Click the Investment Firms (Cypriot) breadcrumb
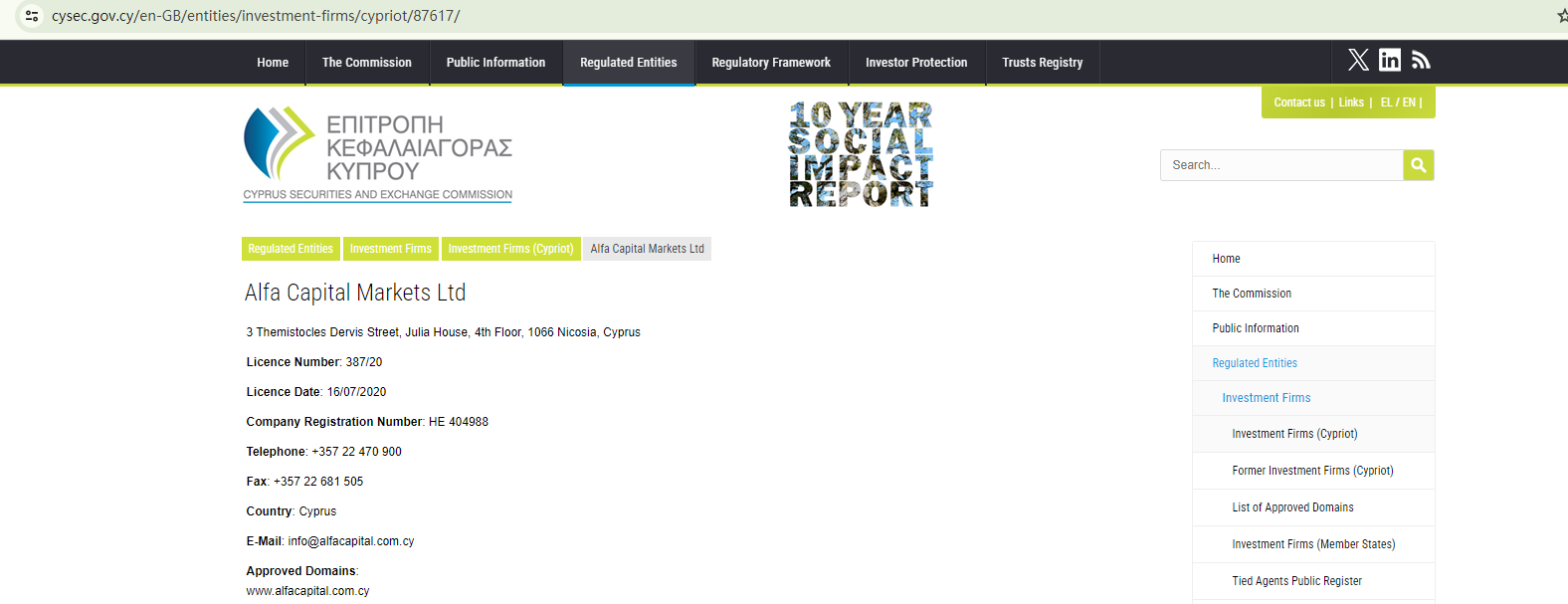Screen dimensions: 1568x604 [x=510, y=249]
